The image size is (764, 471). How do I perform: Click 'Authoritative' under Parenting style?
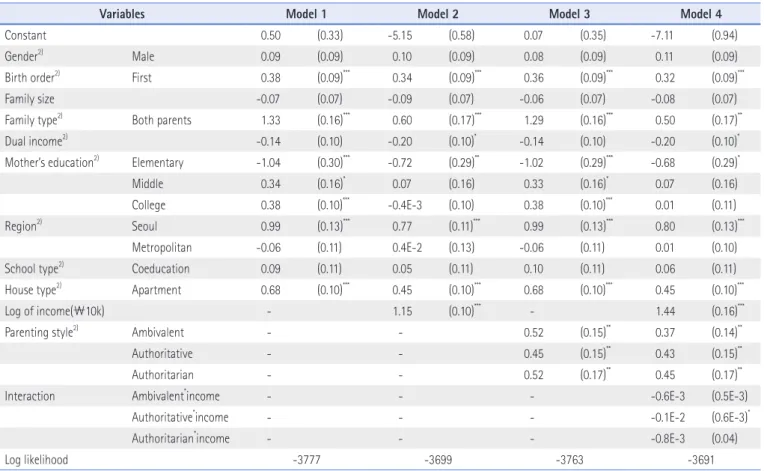pos(162,354)
